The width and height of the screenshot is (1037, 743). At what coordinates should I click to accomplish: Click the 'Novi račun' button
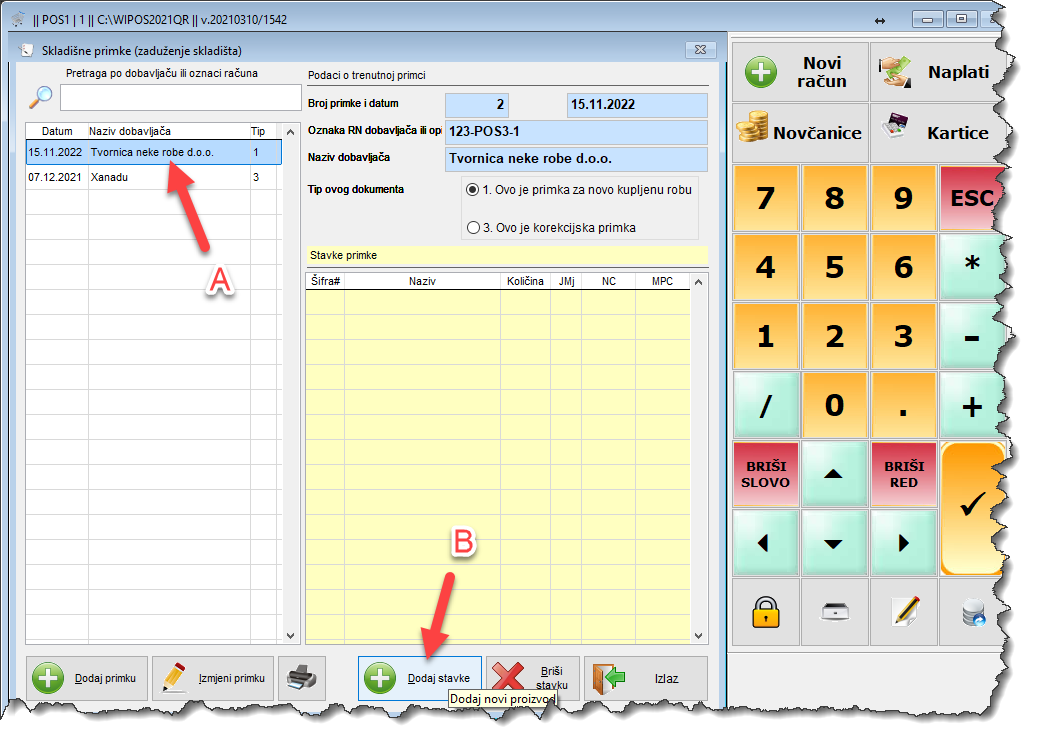[800, 72]
